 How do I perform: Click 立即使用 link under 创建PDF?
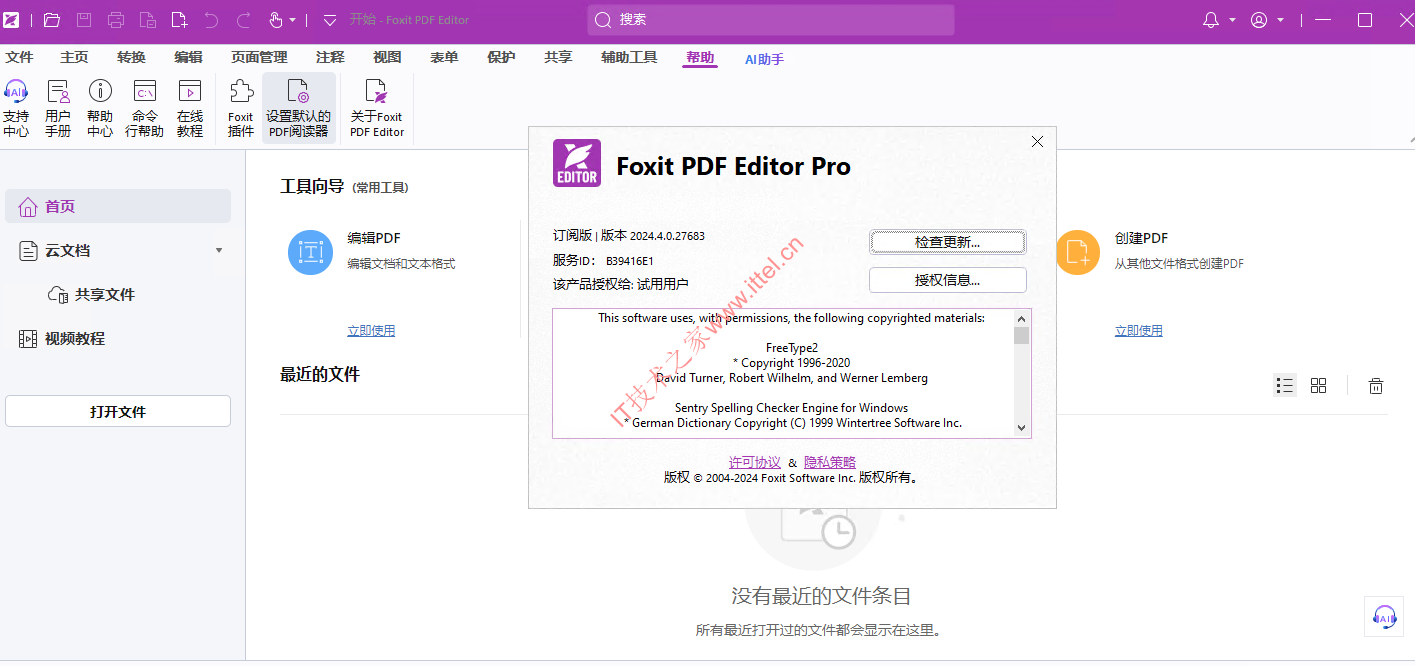coord(1139,331)
